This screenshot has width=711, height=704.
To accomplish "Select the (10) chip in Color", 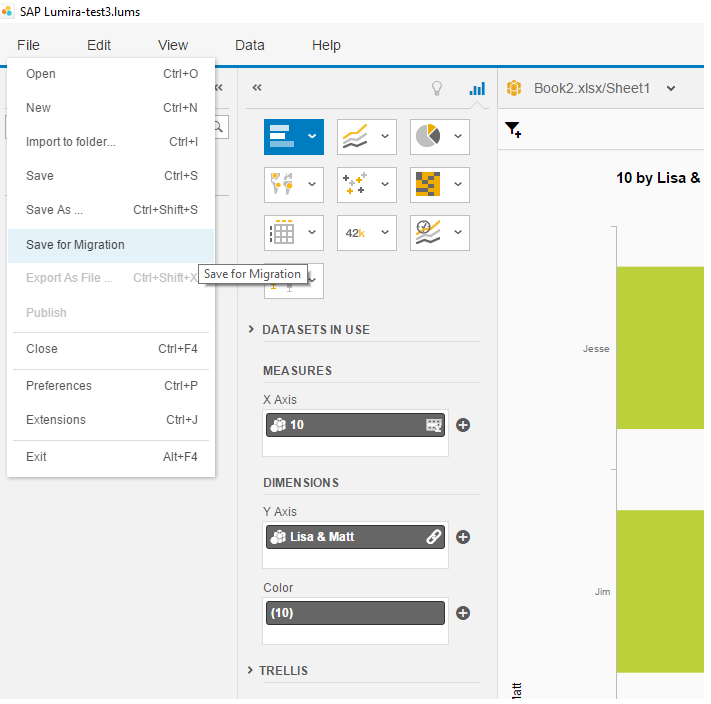I will tap(355, 613).
